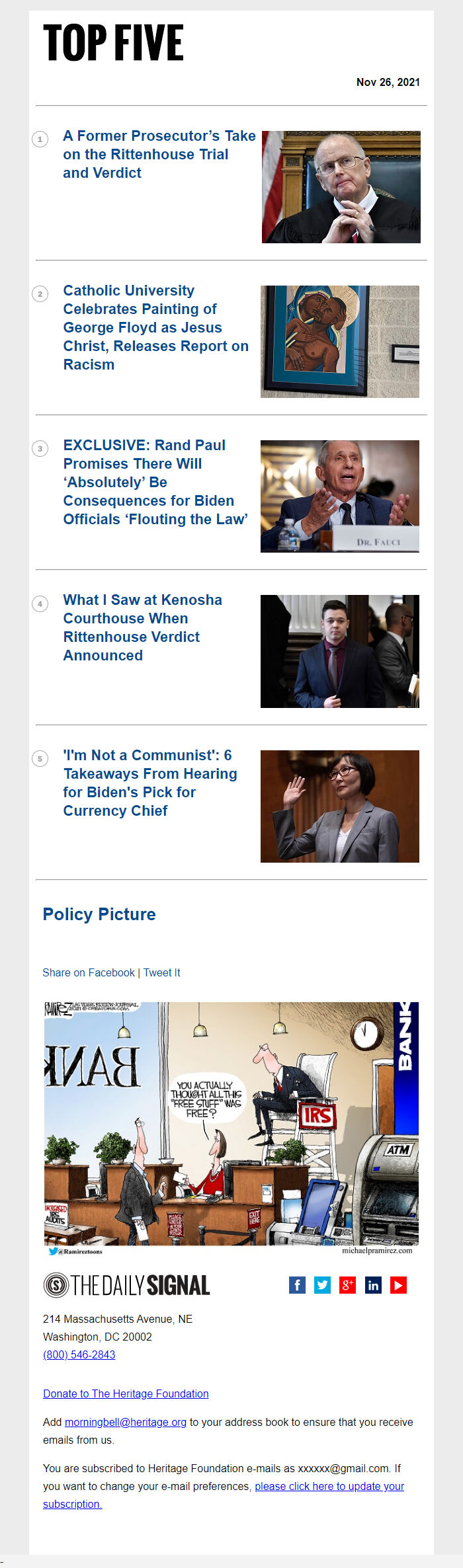Click the number 1 circle badge
Screen dimensions: 463x1568
coord(40,139)
